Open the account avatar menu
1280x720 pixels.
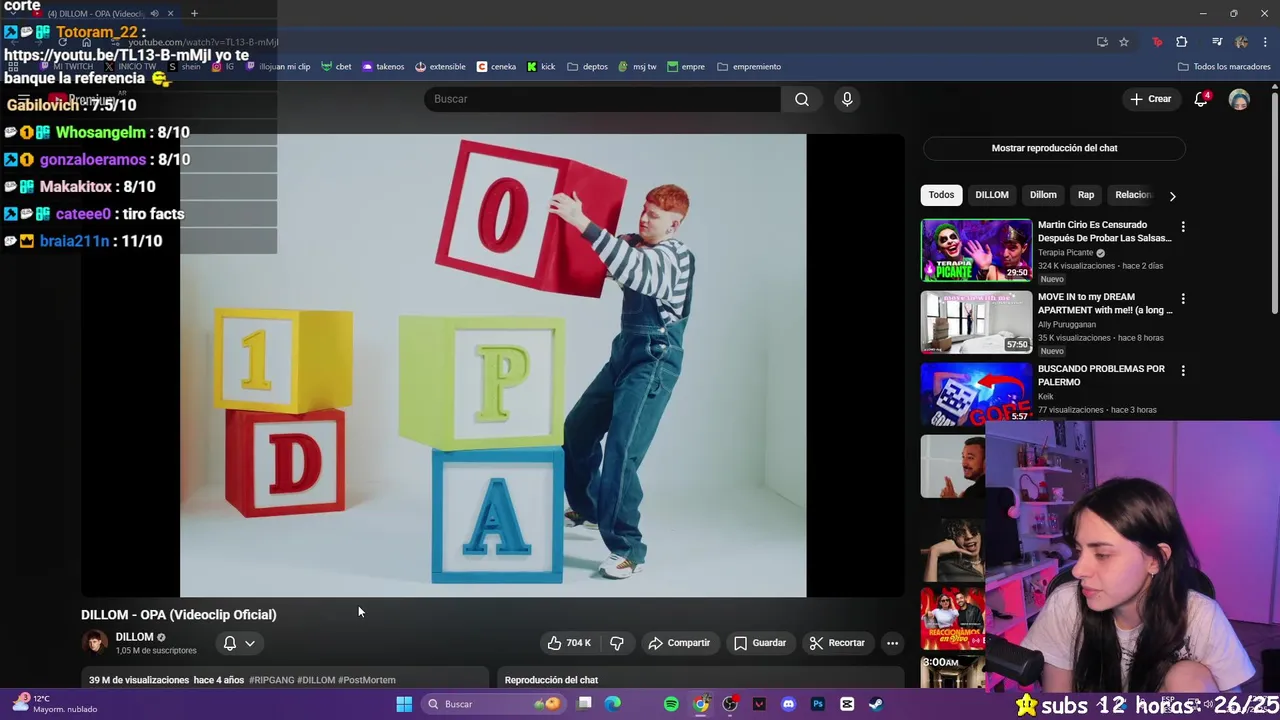[x=1239, y=99]
